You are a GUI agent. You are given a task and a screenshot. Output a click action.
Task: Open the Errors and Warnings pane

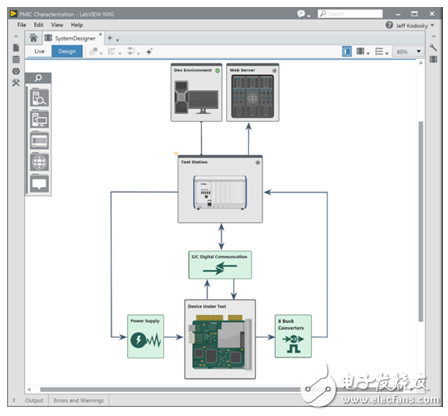(79, 400)
